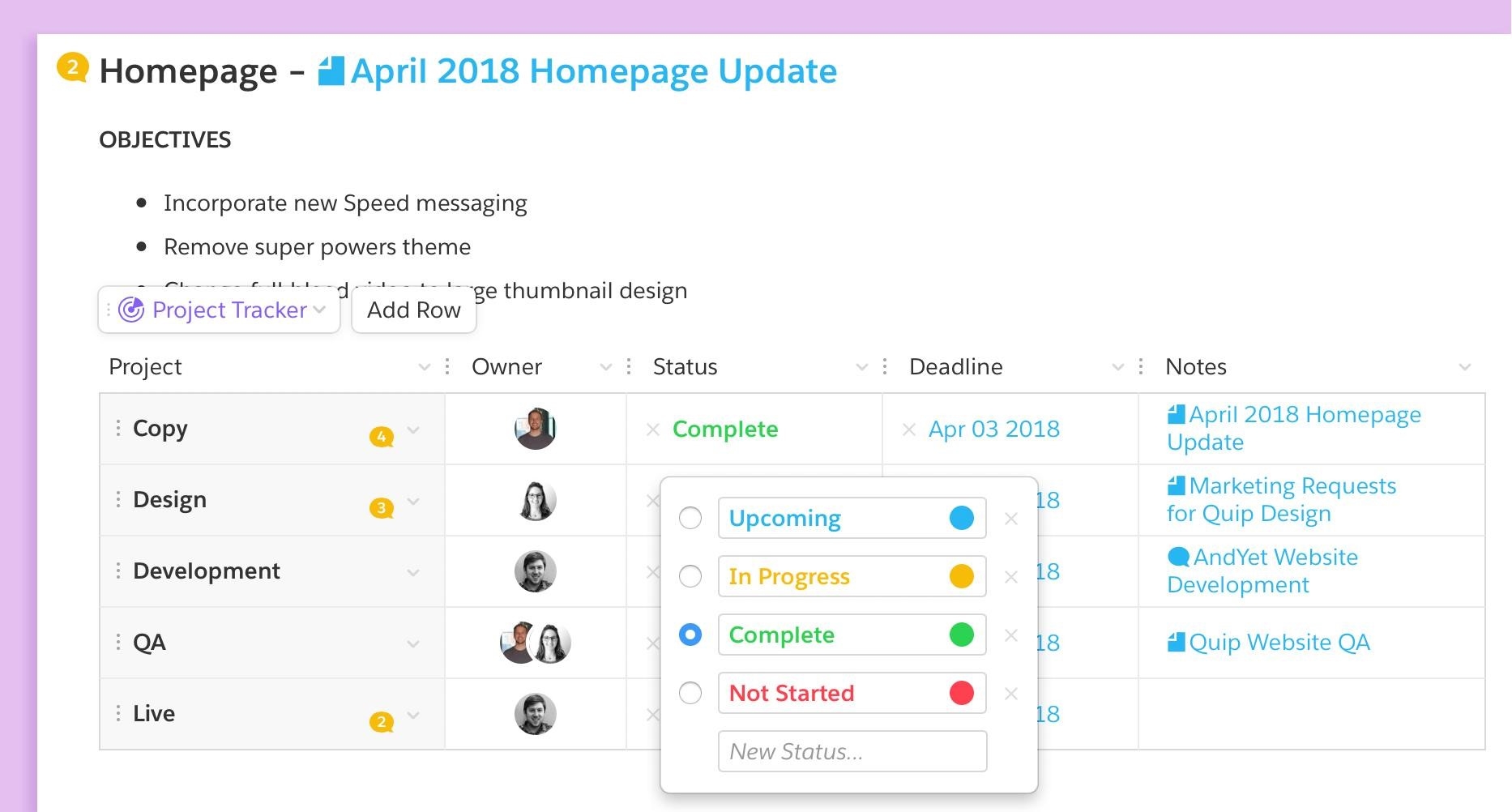Expand the Development row options chevron

click(414, 571)
